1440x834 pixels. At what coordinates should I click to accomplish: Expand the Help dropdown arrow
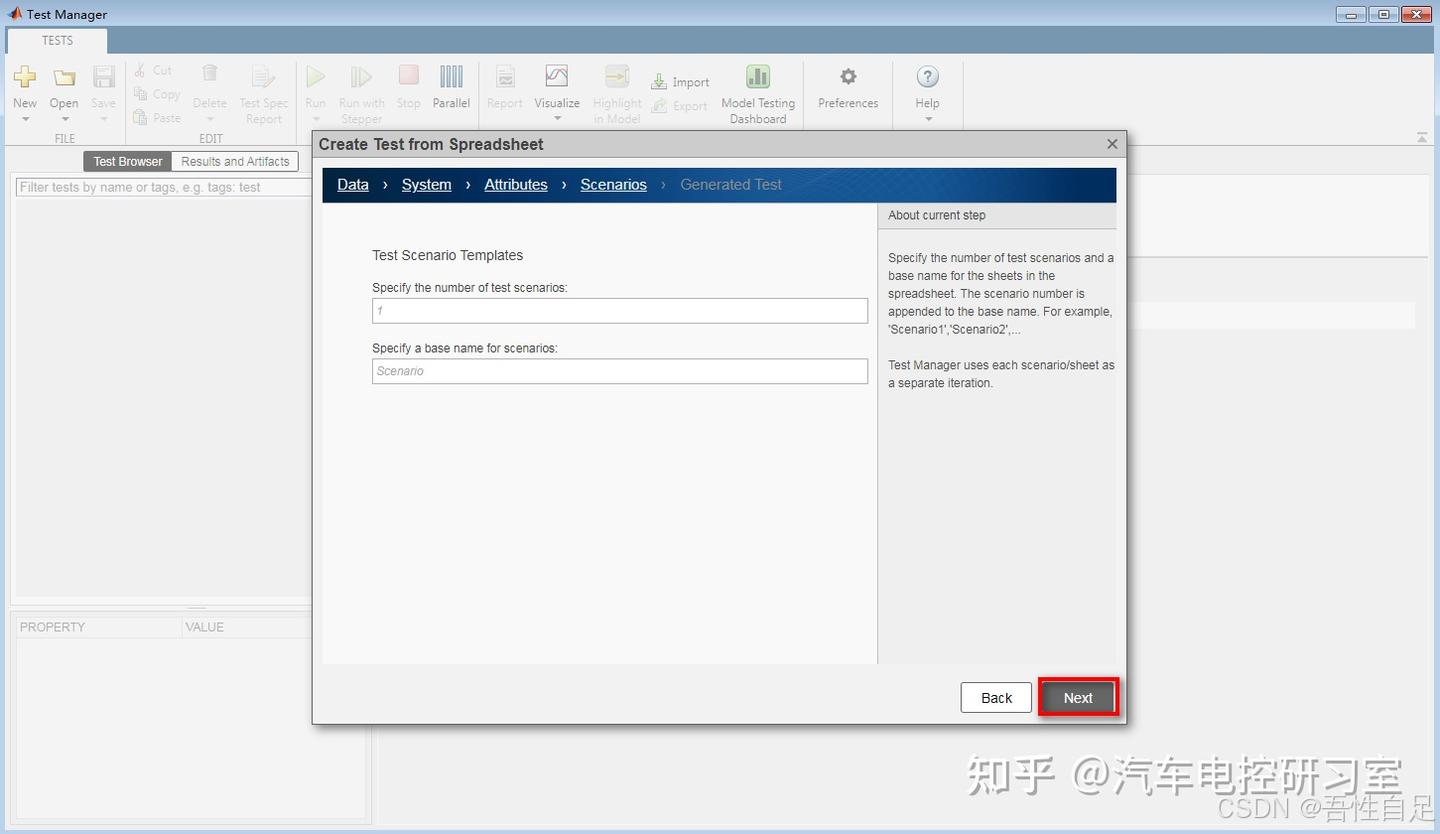pyautogui.click(x=926, y=117)
